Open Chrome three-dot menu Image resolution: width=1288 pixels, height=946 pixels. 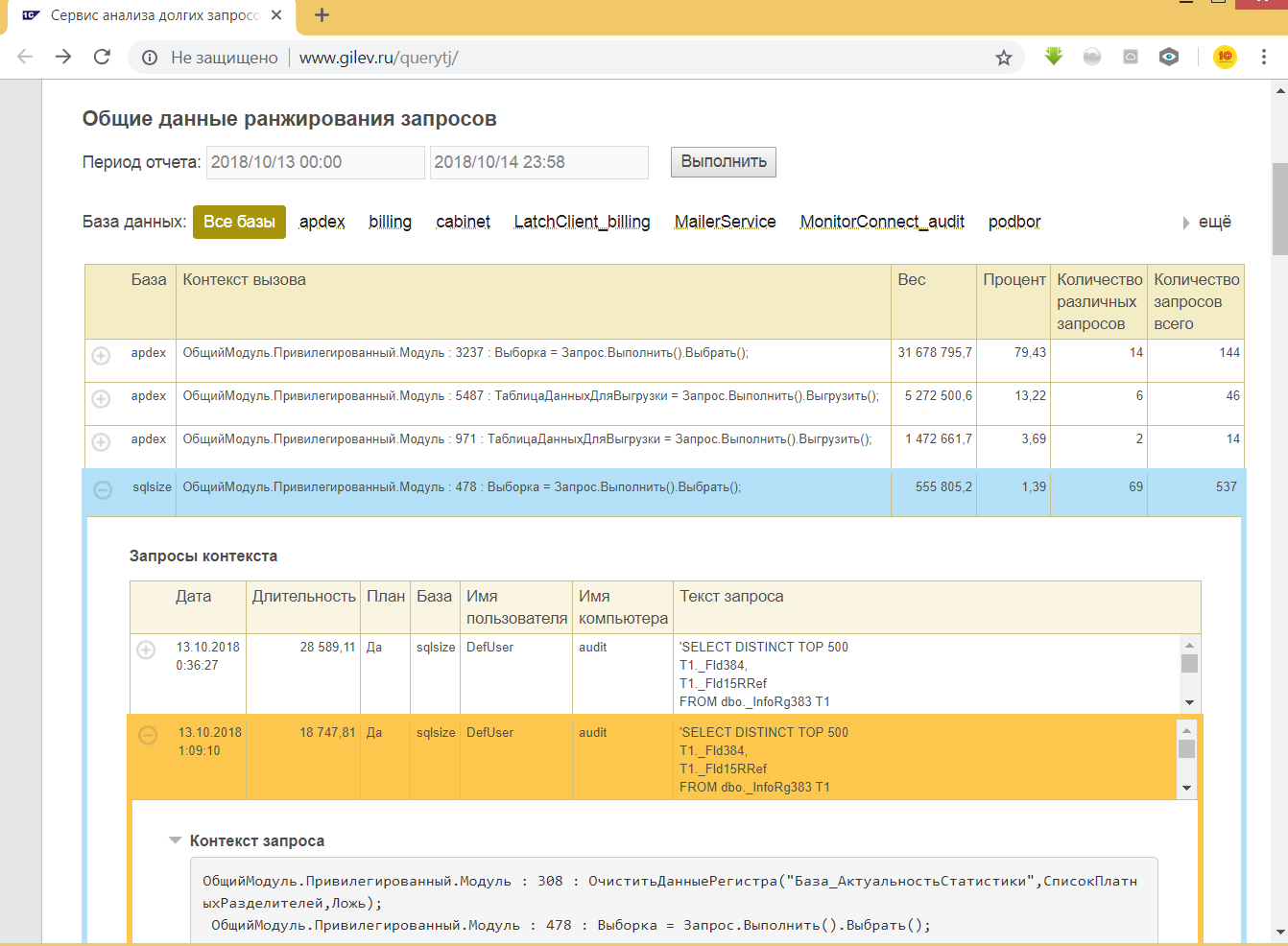[x=1264, y=58]
